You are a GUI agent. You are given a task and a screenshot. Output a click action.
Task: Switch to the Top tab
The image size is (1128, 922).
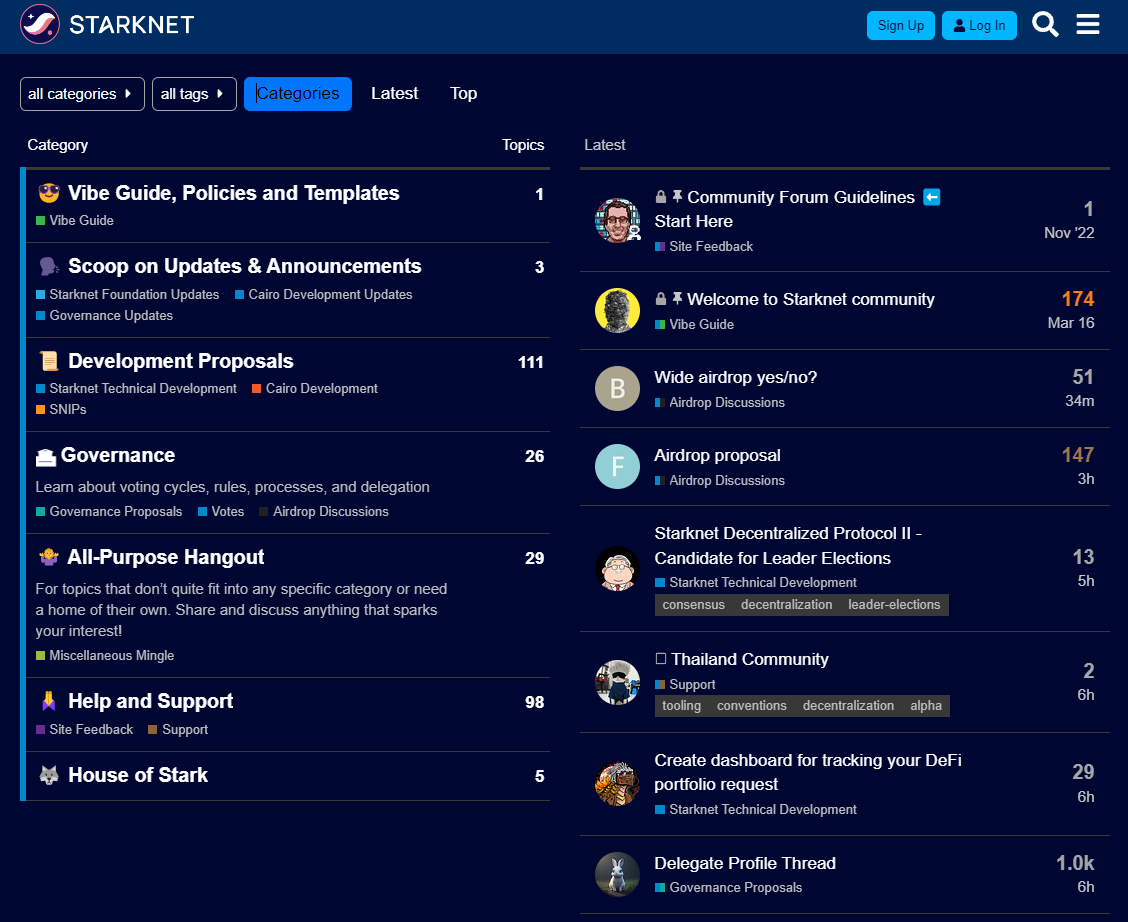(x=463, y=93)
